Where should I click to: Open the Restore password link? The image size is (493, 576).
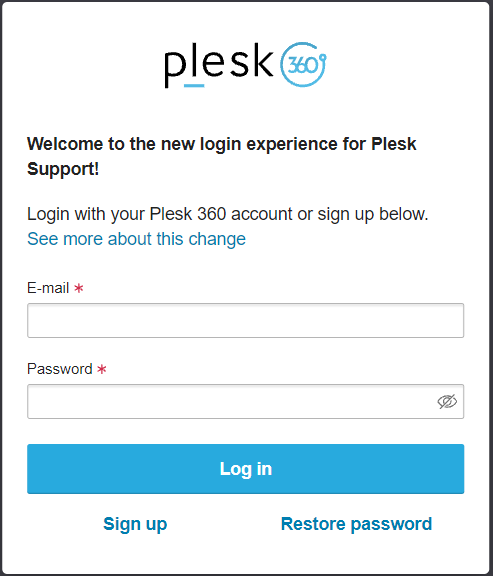356,524
